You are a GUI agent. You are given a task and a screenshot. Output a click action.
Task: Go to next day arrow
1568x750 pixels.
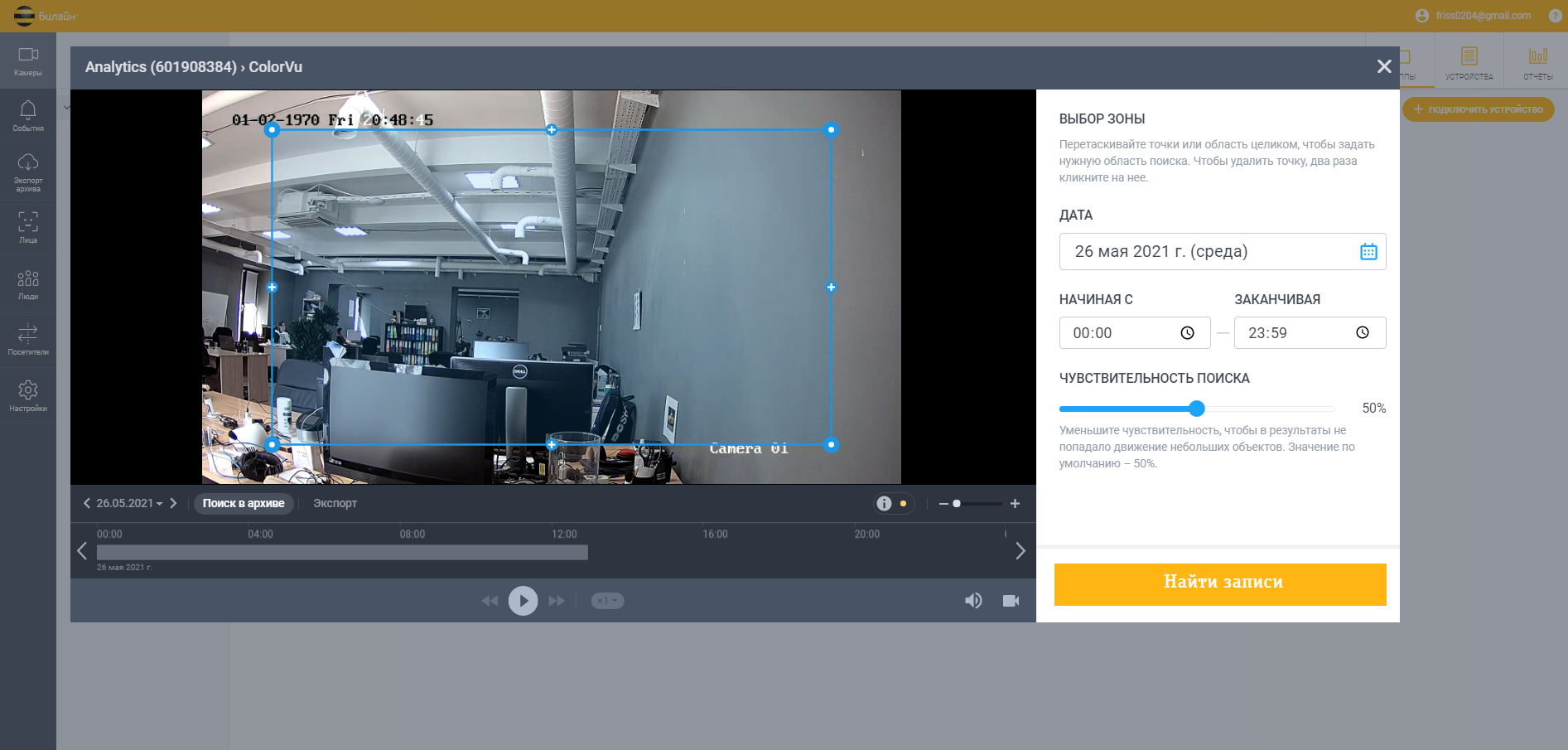point(173,504)
